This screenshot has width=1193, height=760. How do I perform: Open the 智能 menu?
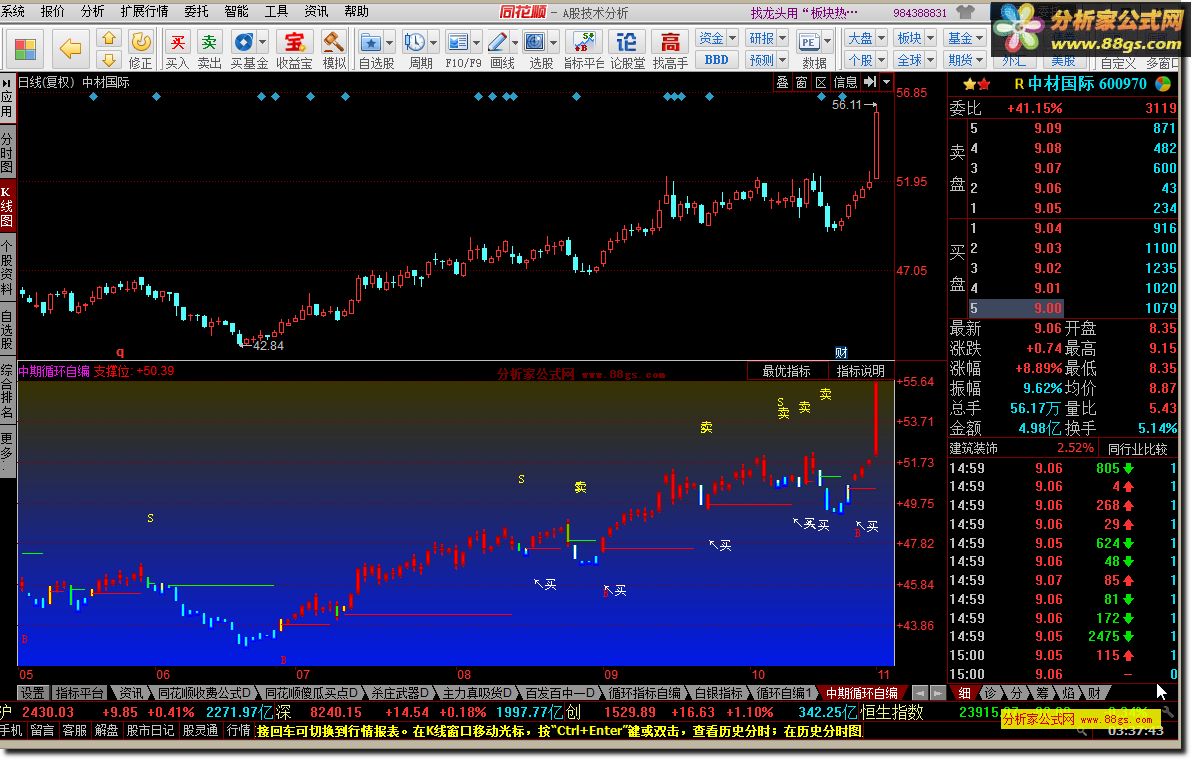click(237, 11)
